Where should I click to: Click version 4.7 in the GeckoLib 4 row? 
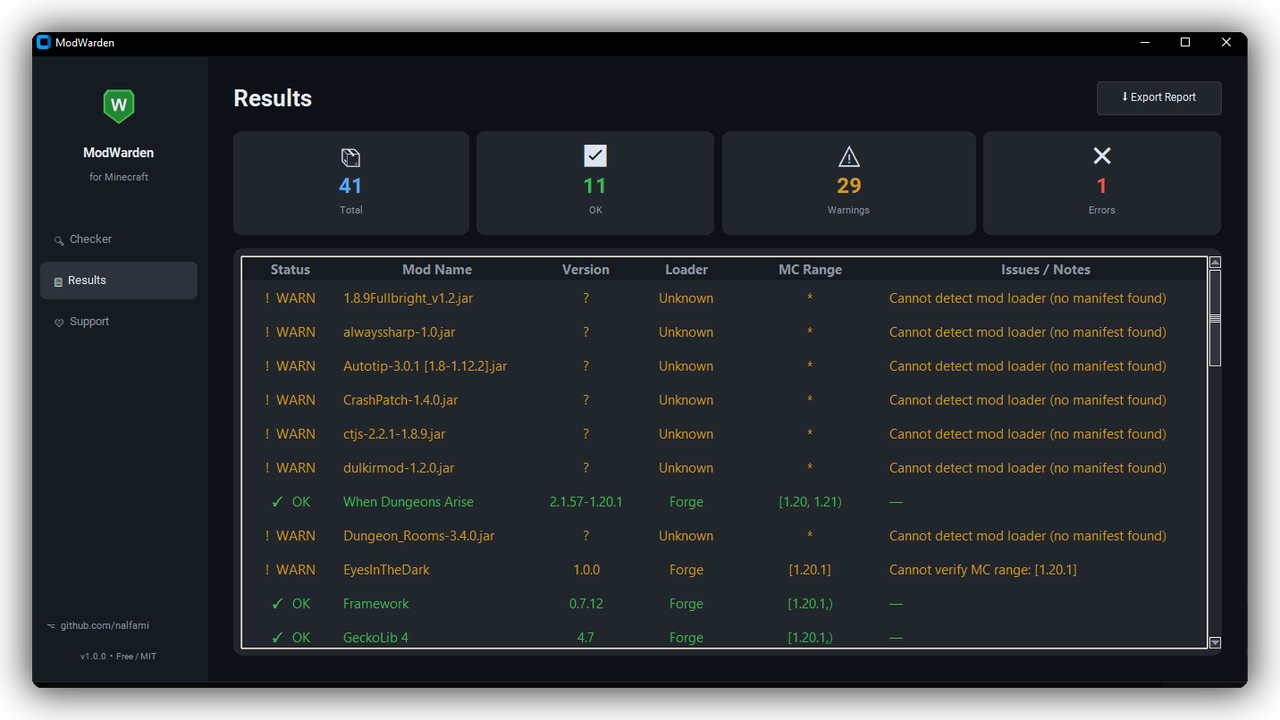coord(586,638)
